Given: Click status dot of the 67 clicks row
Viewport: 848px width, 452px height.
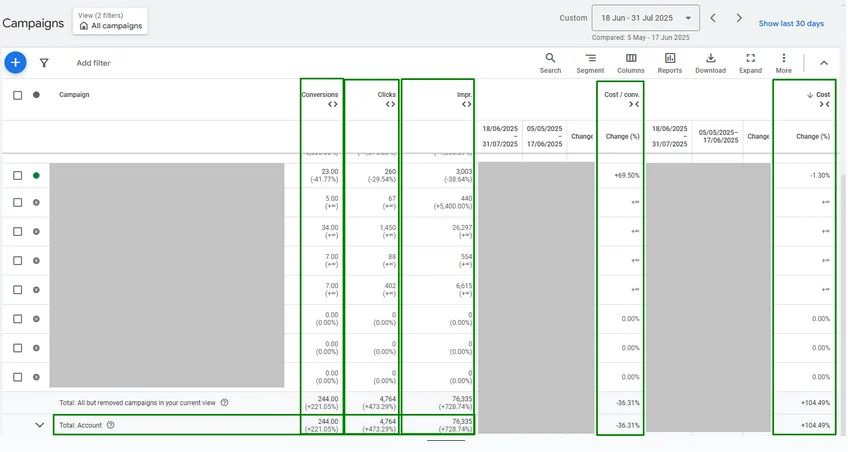Looking at the screenshot, I should (36, 202).
